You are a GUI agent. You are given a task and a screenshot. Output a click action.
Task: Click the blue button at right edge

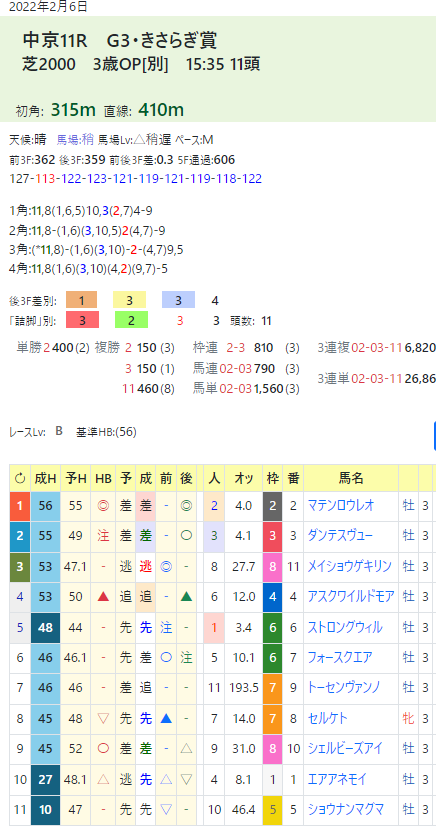[x=434, y=436]
